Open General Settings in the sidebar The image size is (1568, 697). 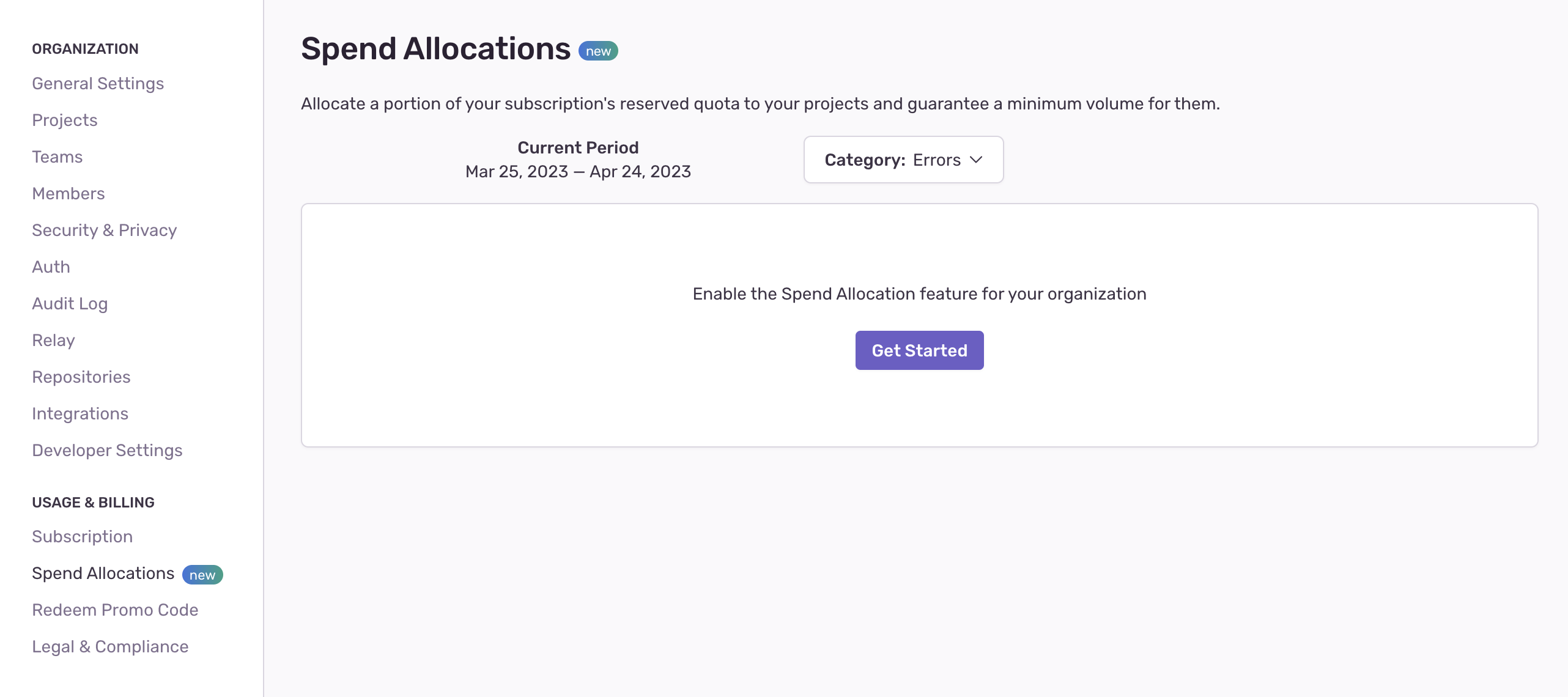click(x=98, y=83)
